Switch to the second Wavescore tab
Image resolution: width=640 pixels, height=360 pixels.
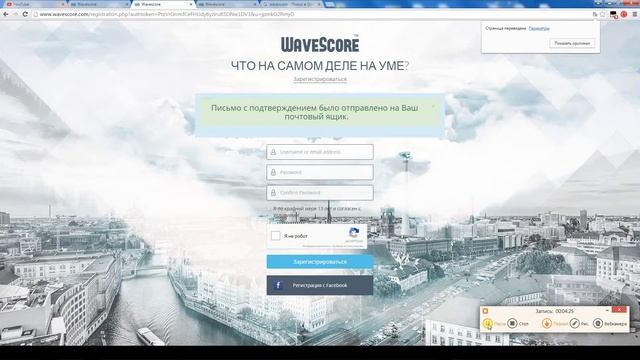click(99, 4)
